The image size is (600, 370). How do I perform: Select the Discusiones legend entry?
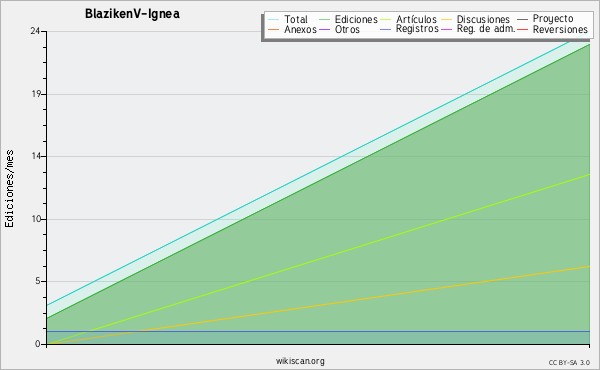(483, 19)
